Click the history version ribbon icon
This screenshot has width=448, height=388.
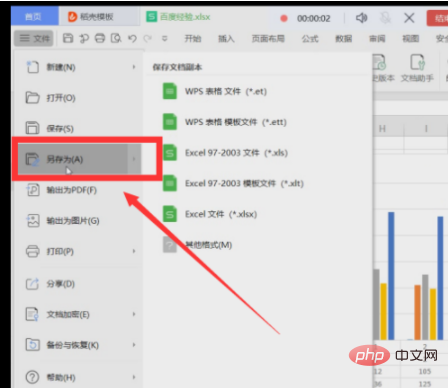(x=383, y=69)
